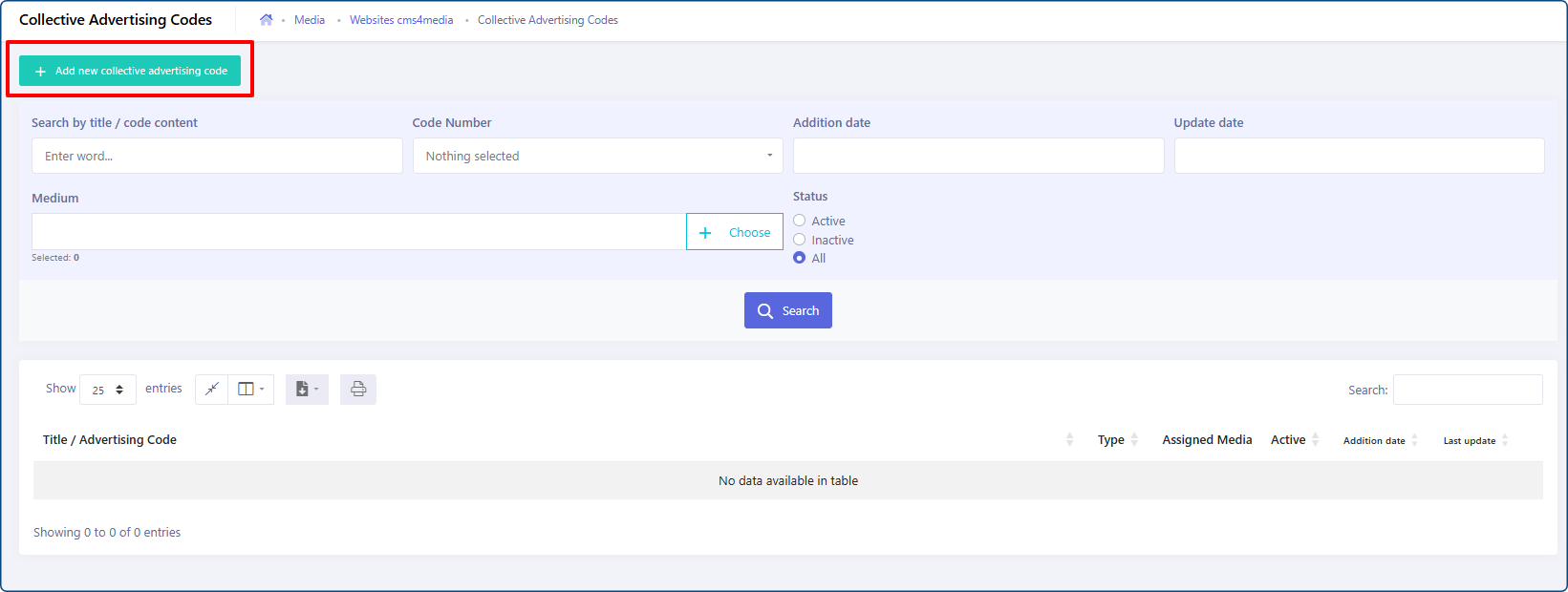Open Websites cms4media breadcrumb link
The image size is (1568, 592).
point(401,20)
